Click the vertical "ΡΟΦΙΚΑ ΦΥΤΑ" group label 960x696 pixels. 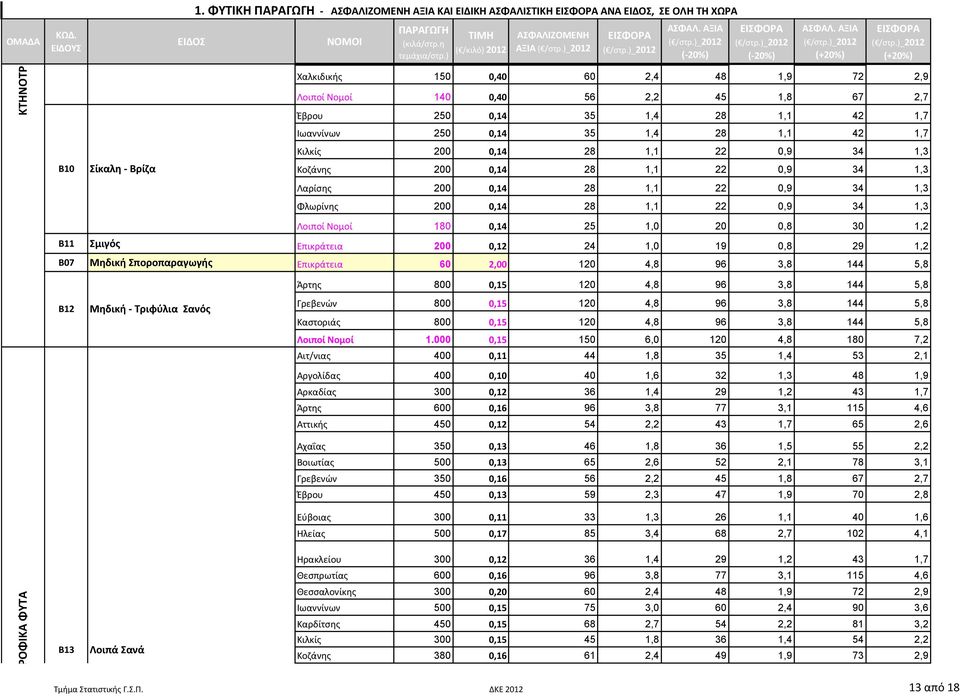click(23, 626)
